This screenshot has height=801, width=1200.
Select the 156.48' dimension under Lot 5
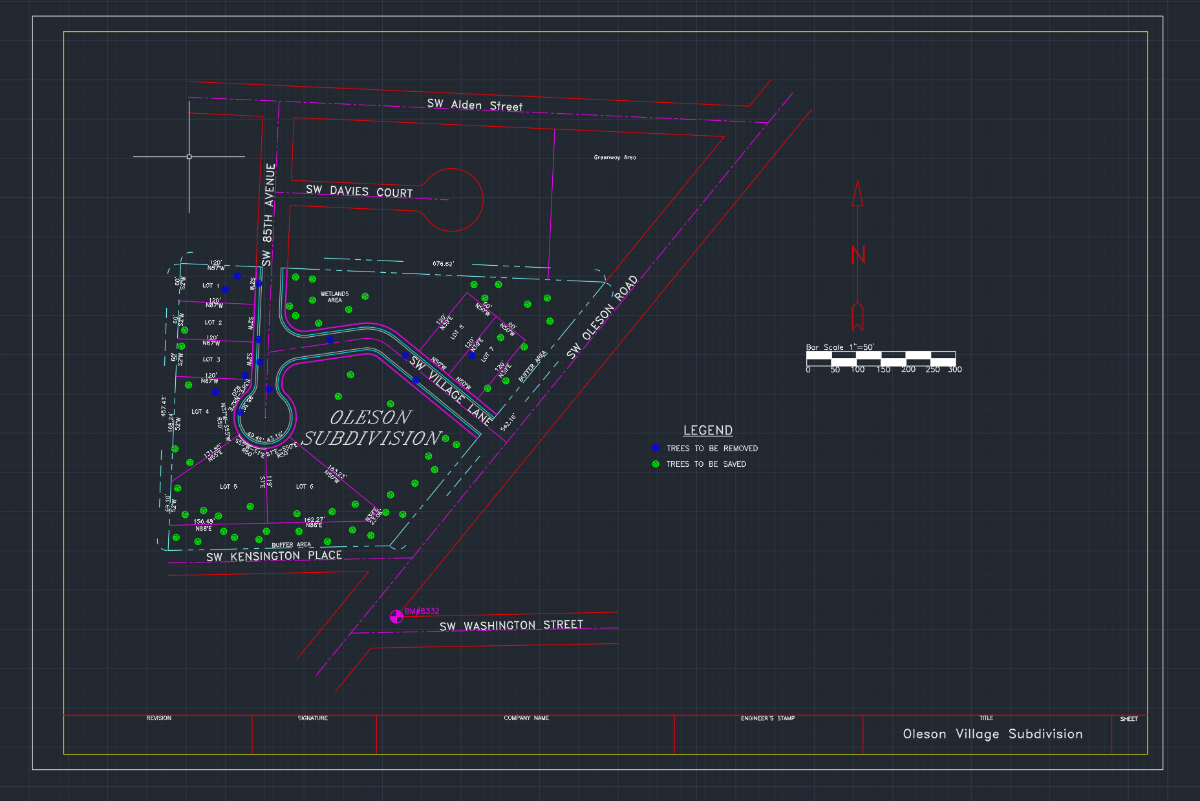[205, 521]
